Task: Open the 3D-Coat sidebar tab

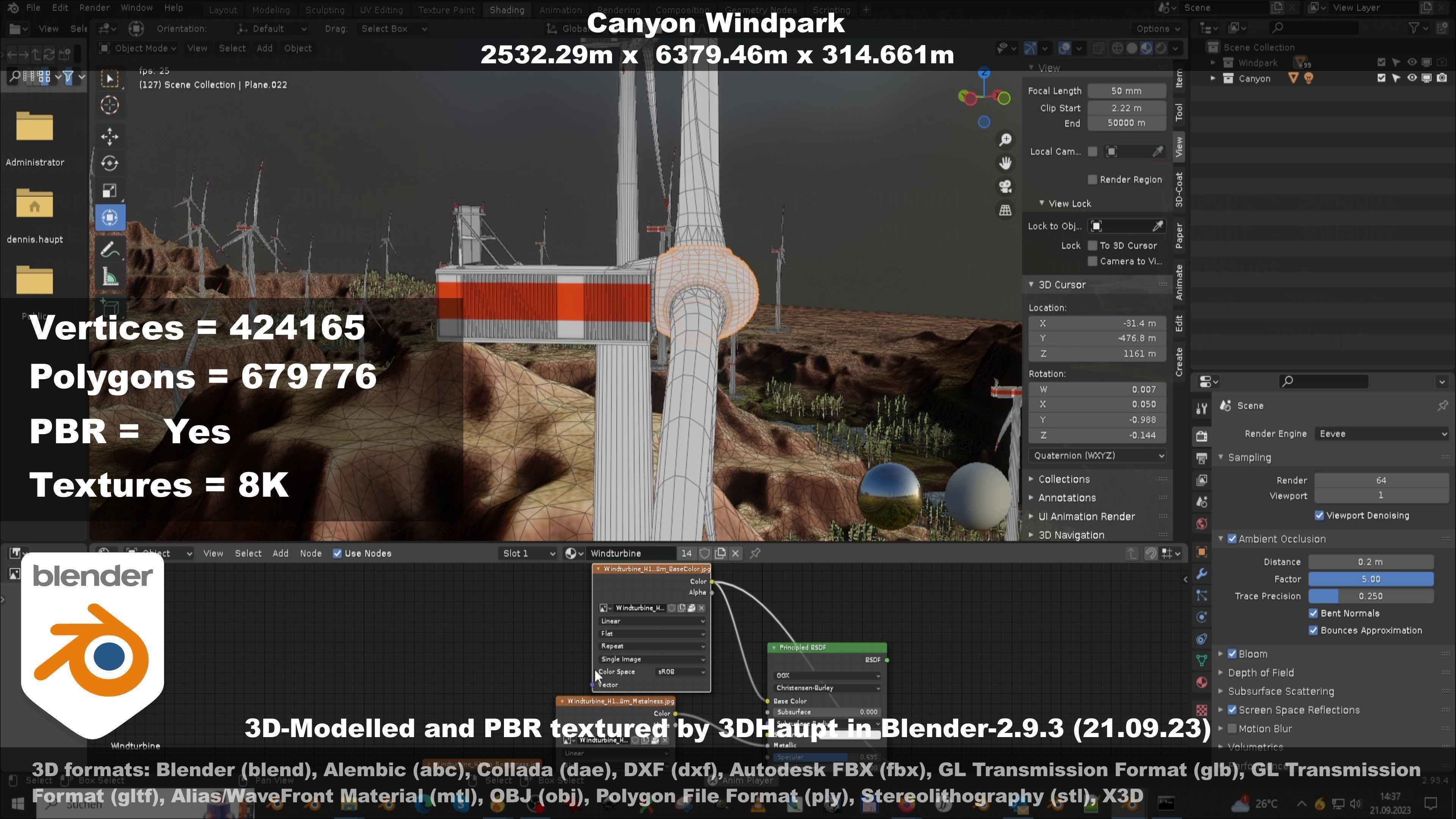Action: pos(1178,189)
